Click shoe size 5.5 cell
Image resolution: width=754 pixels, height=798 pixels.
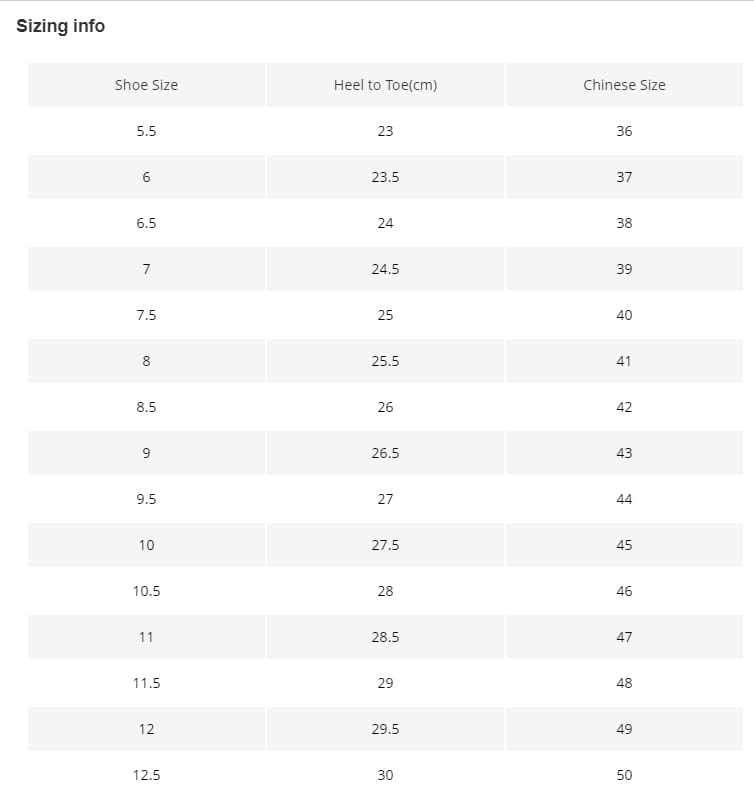(x=147, y=131)
